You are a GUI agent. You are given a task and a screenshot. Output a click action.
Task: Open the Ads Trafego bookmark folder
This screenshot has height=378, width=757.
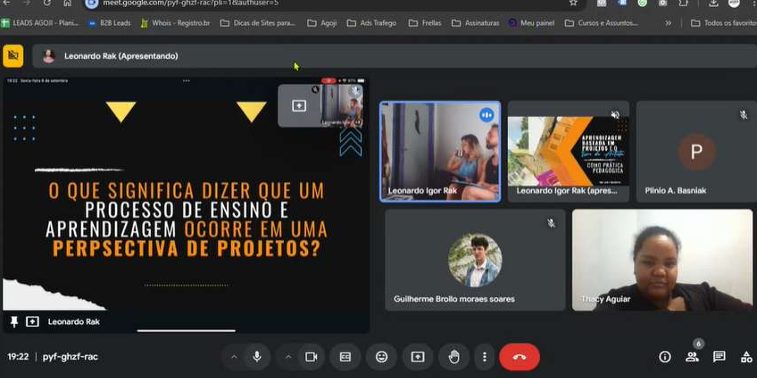pos(372,23)
